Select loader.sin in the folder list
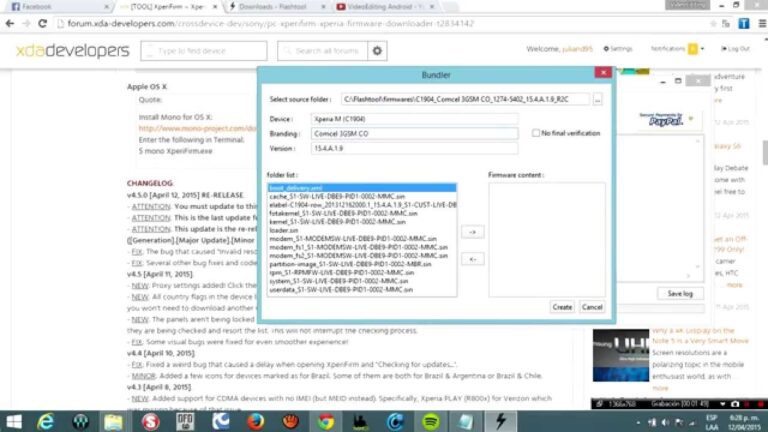Image resolution: width=768 pixels, height=432 pixels. pyautogui.click(x=362, y=230)
